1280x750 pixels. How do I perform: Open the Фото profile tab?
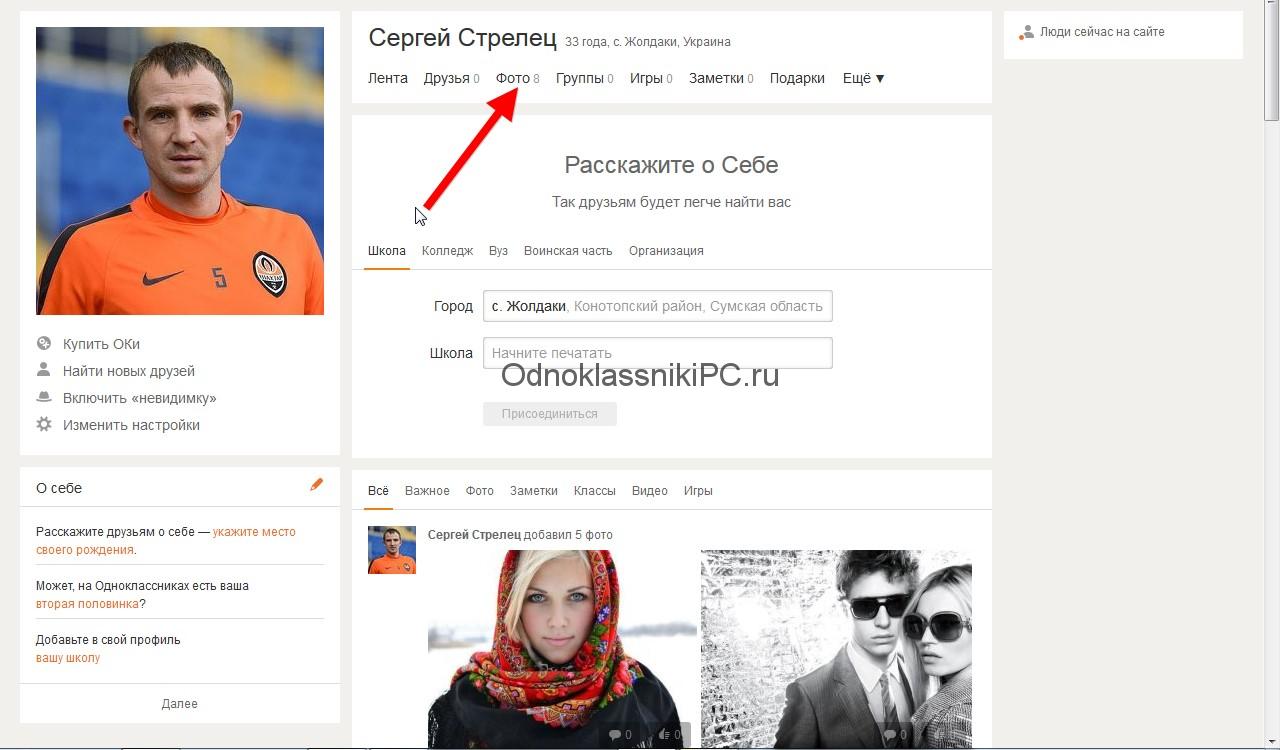(518, 78)
